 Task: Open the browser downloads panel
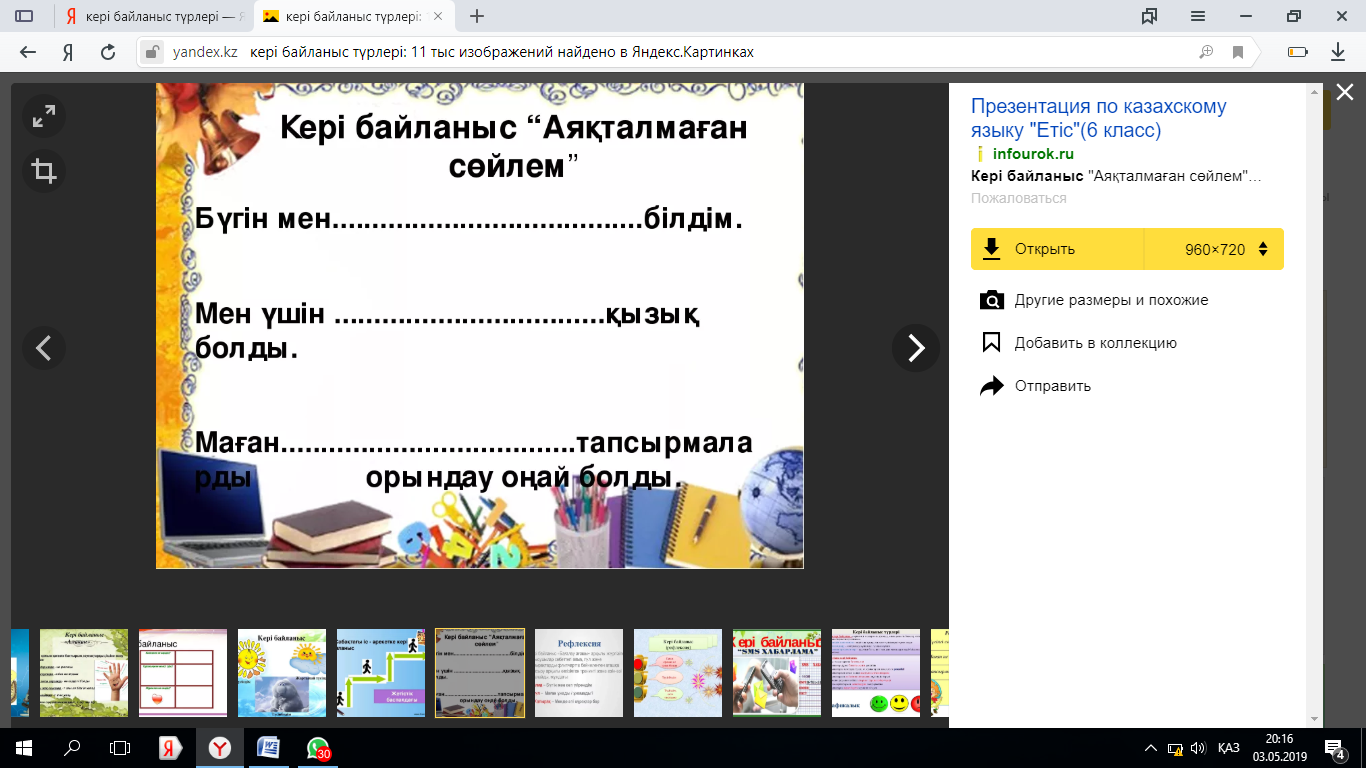1338,52
